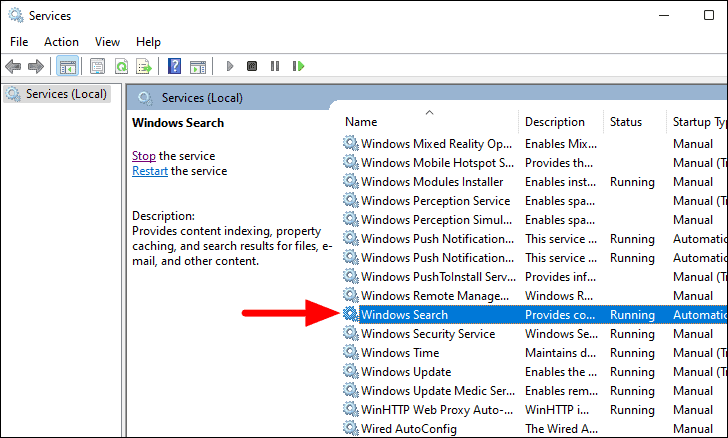Select the Windows Perception Service name
The height and width of the screenshot is (438, 728).
pos(436,201)
